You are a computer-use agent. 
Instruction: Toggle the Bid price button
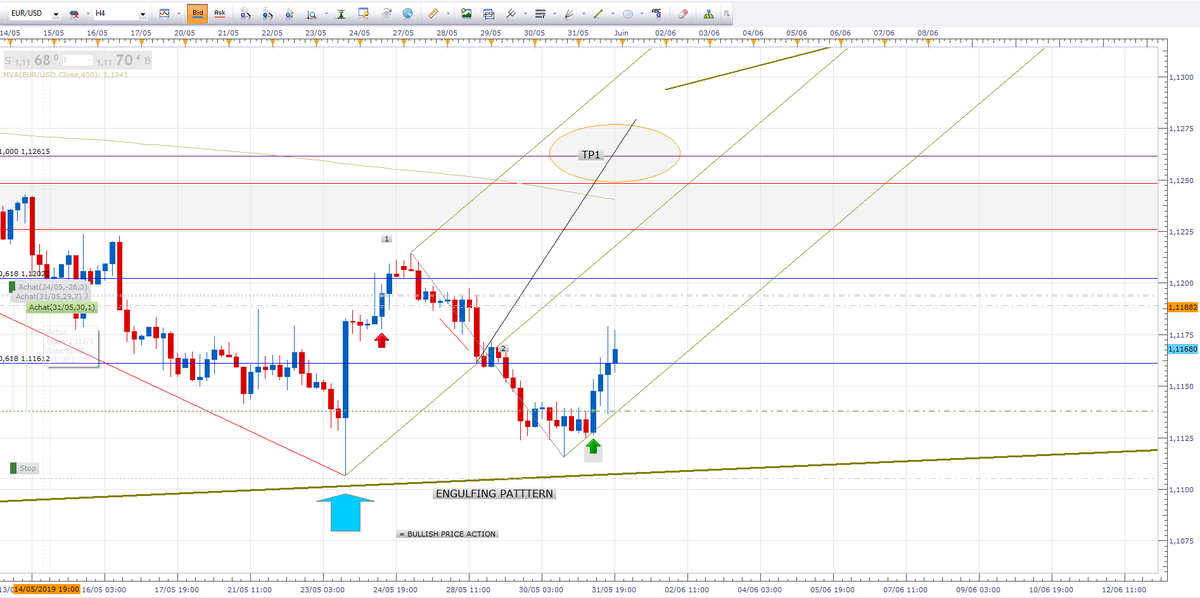198,14
